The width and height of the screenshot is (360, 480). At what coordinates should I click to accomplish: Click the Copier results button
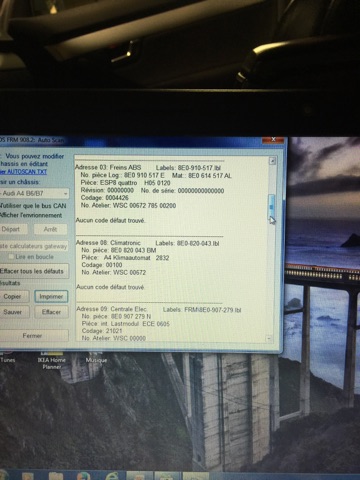pos(13,296)
